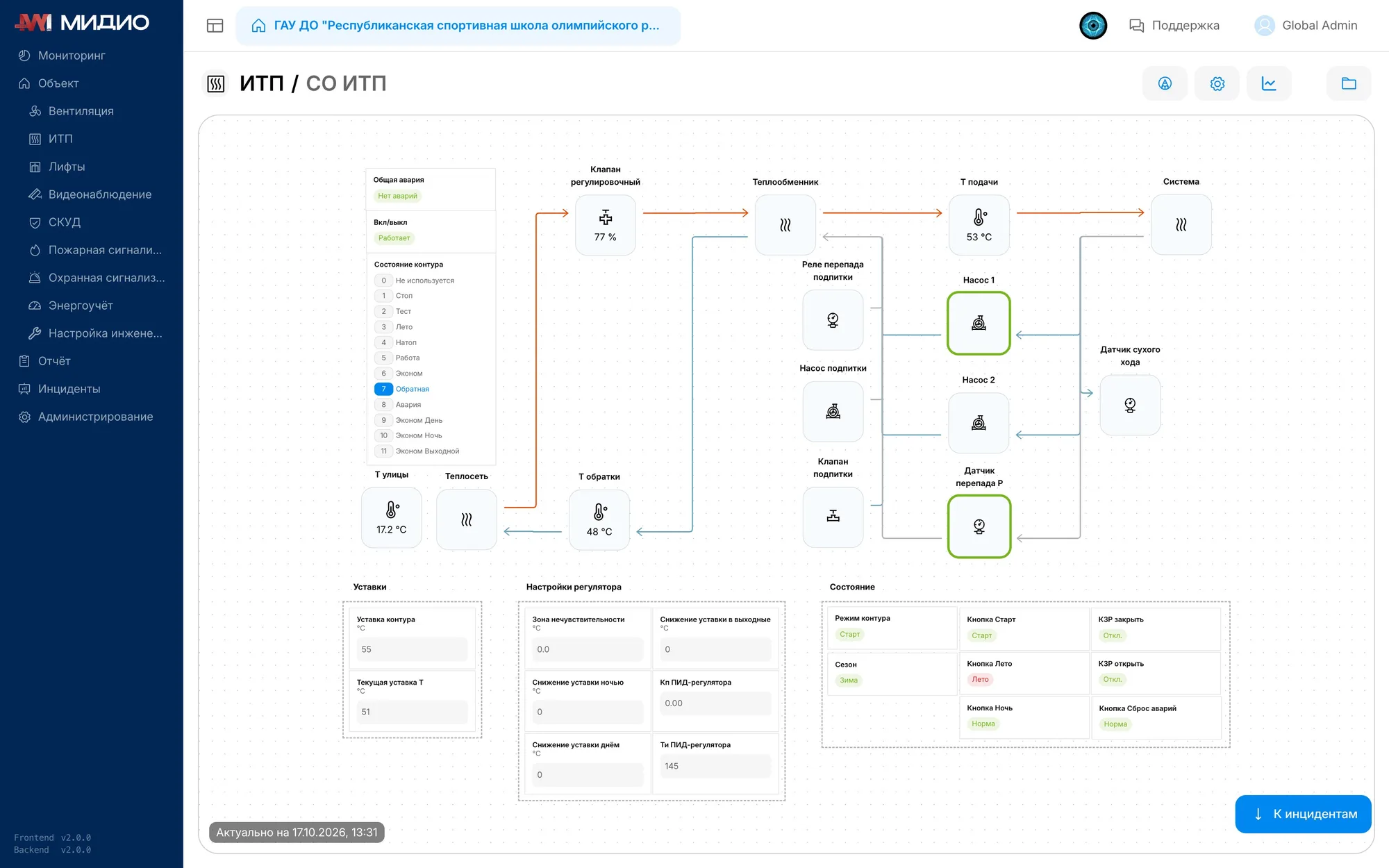Click the Уставка контура field value 55
Image resolution: width=1389 pixels, height=868 pixels.
(x=412, y=649)
